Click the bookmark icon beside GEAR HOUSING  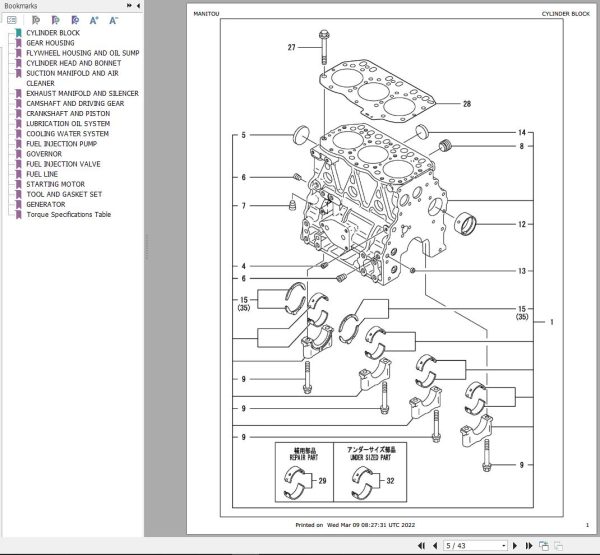tap(18, 43)
